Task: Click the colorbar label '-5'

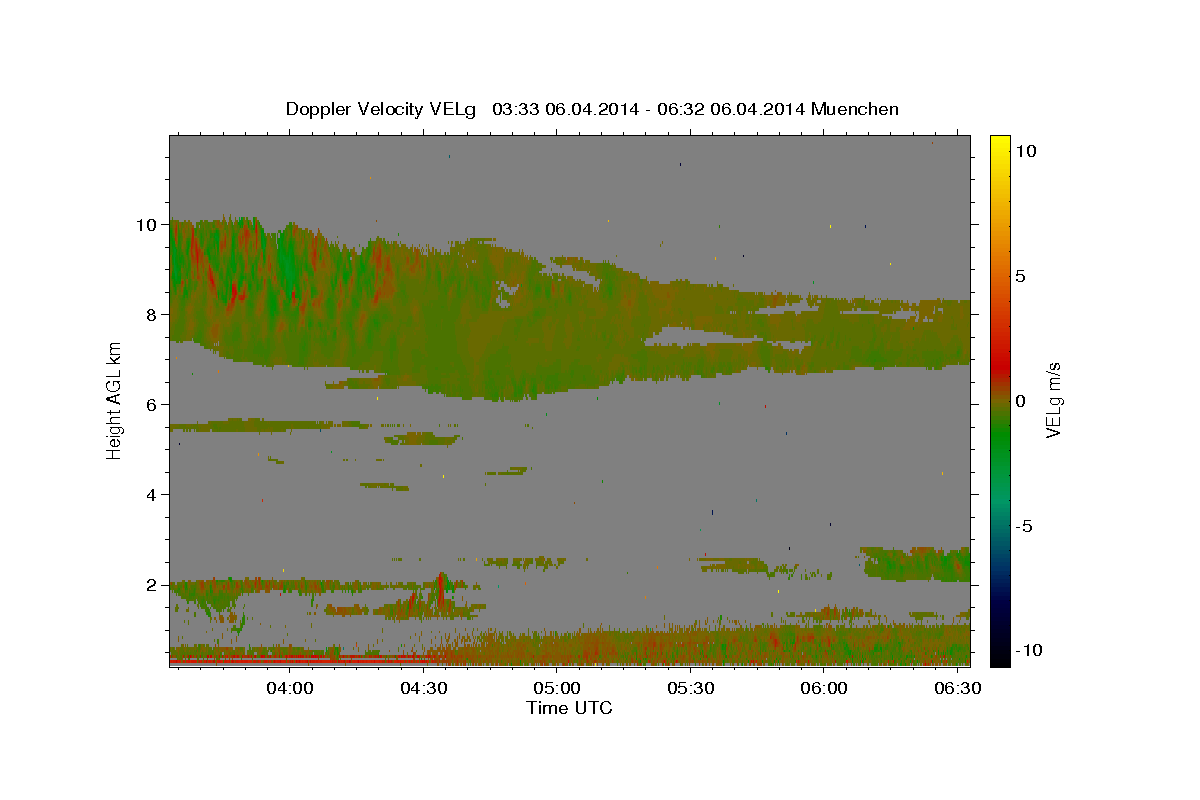Action: point(1026,526)
